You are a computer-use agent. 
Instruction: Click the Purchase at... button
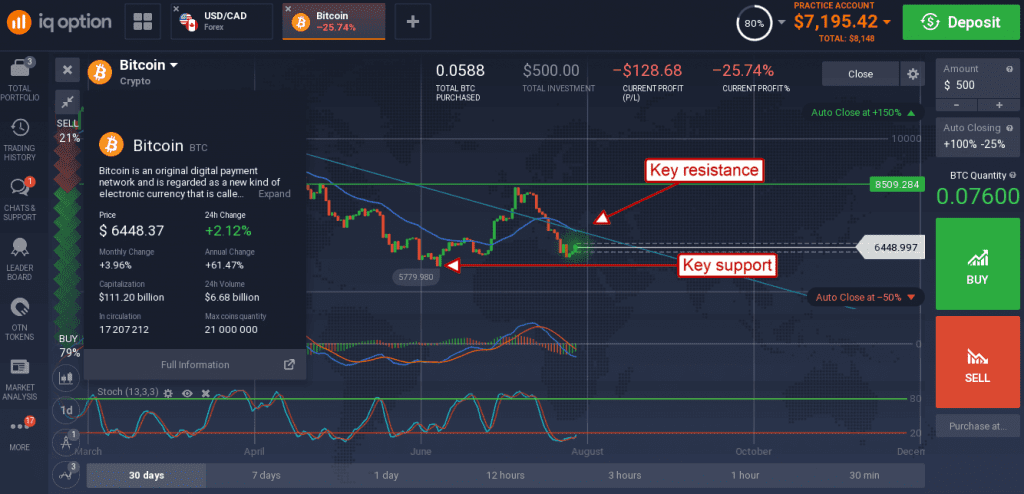click(x=977, y=426)
